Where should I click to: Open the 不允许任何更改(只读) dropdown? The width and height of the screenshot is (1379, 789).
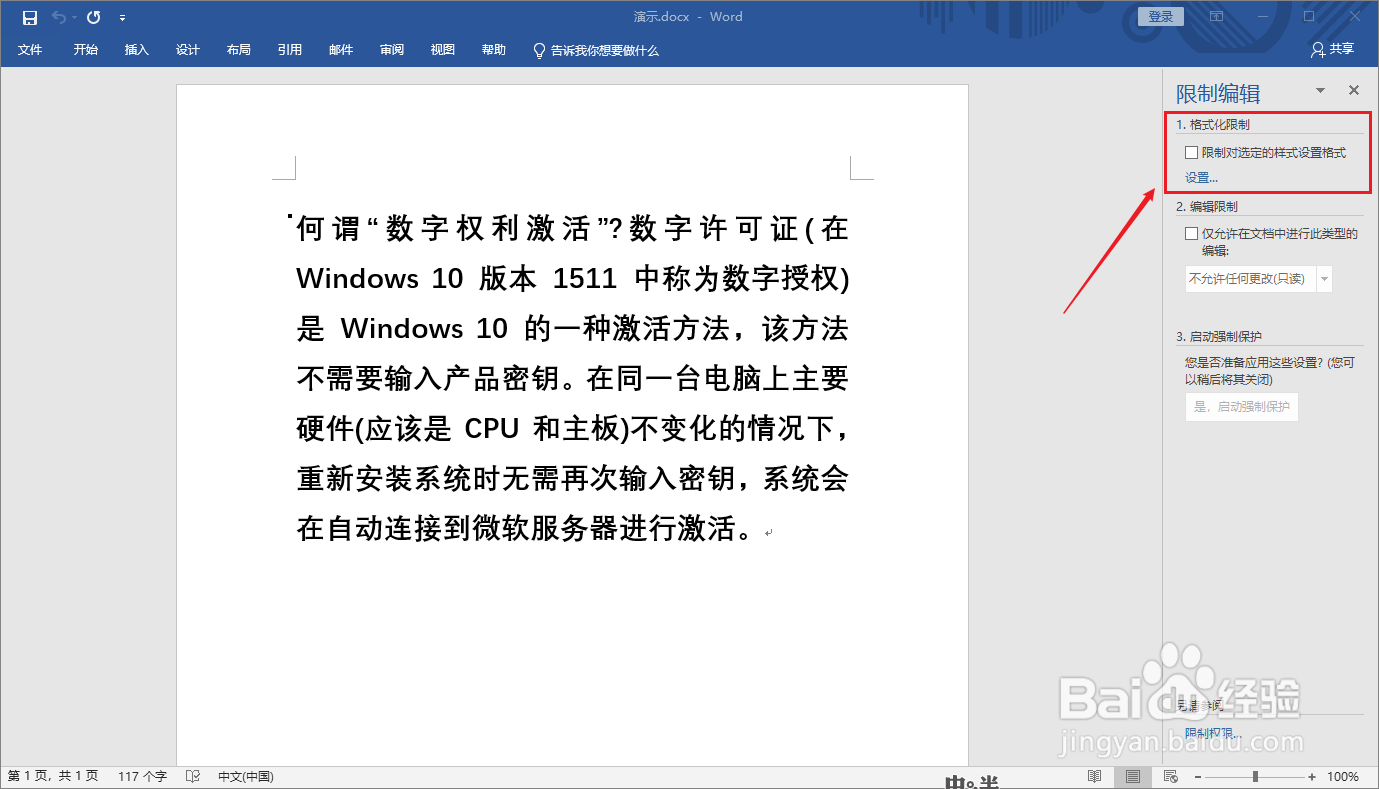(1323, 278)
